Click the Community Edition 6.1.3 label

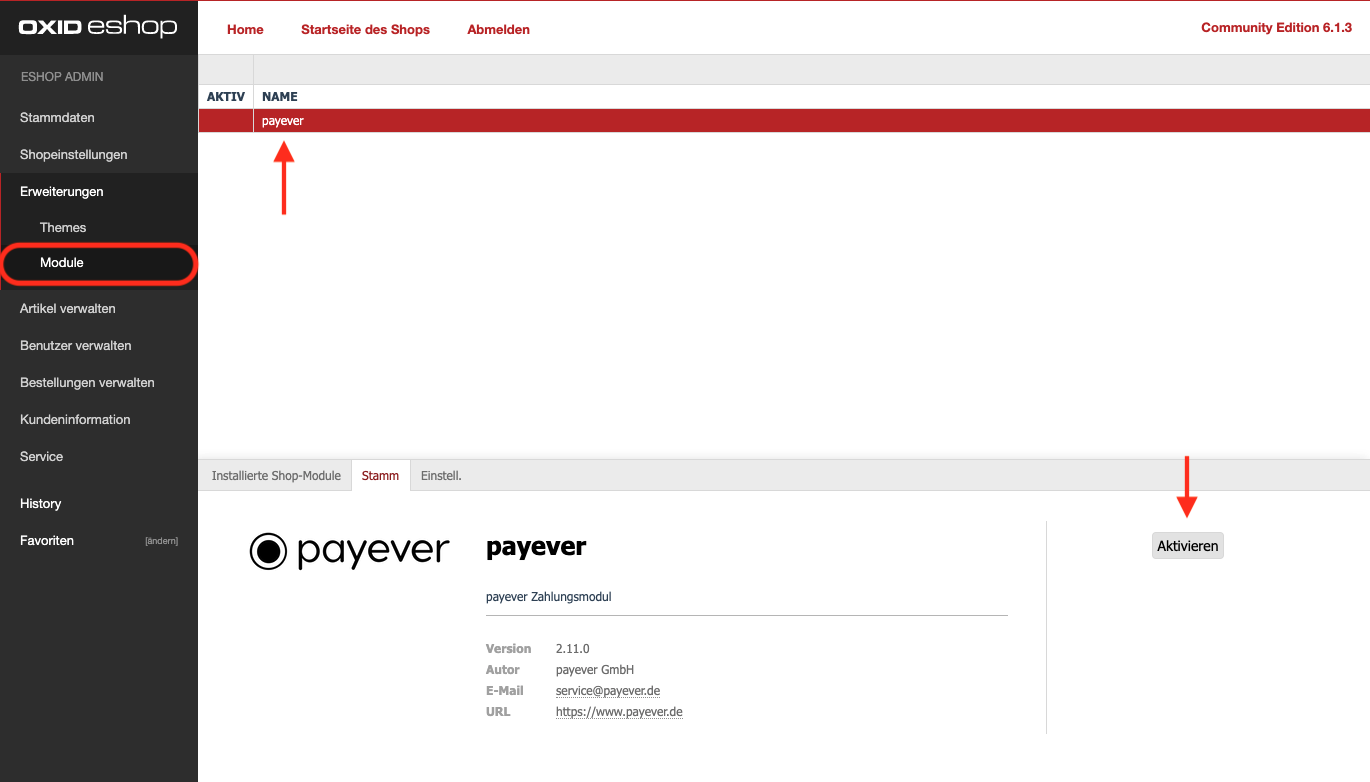pos(1277,28)
